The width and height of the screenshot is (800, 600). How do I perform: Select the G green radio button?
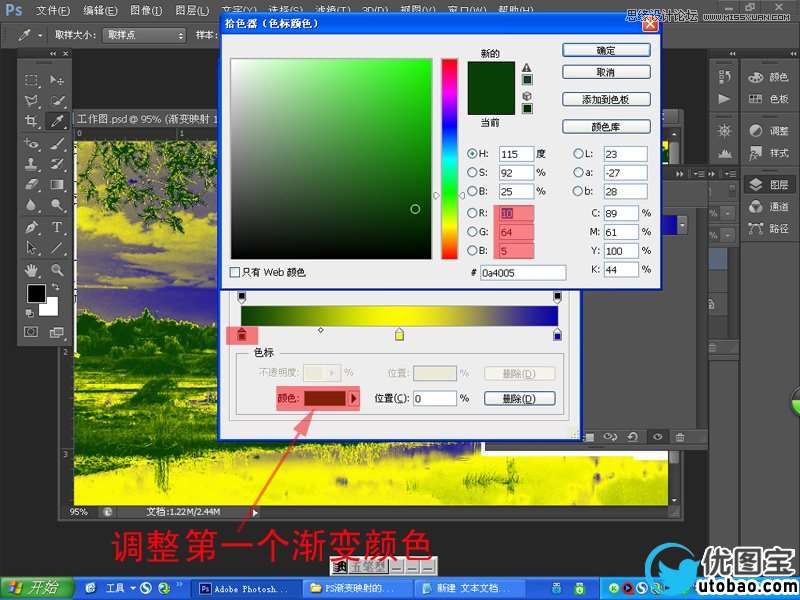coord(472,232)
